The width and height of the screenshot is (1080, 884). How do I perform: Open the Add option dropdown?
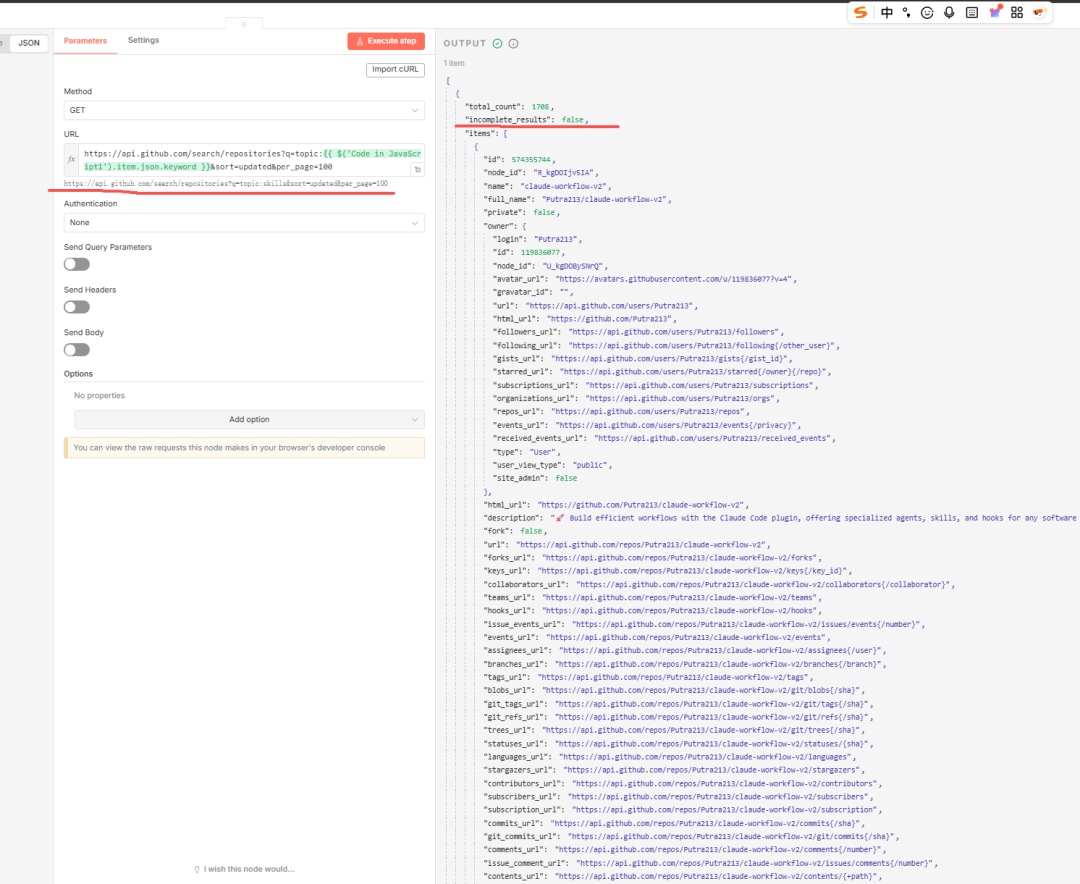pos(249,419)
